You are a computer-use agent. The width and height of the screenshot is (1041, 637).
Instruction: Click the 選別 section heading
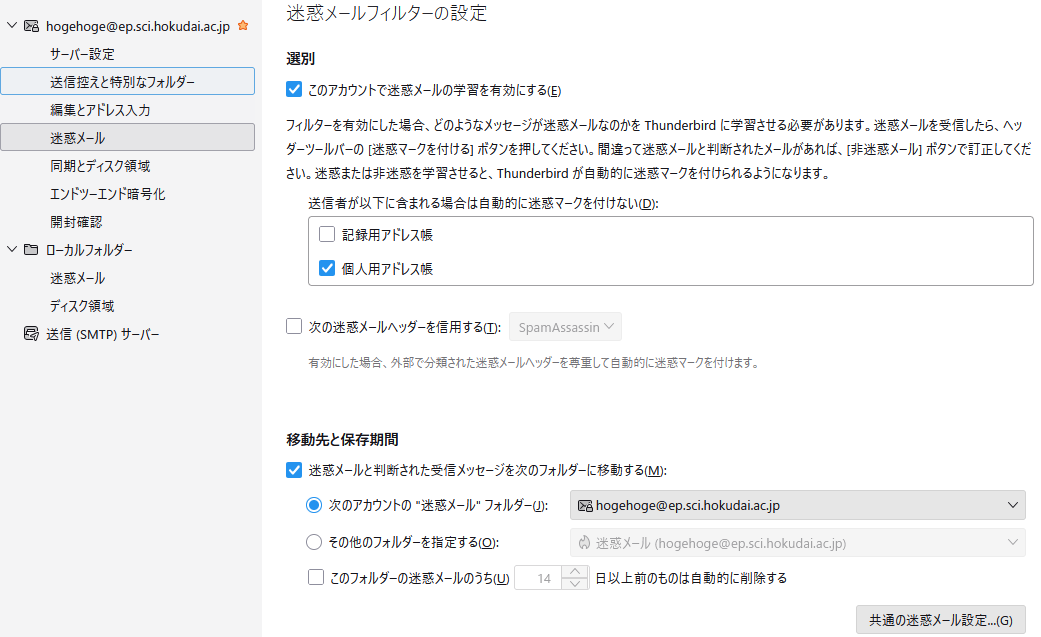pos(301,58)
